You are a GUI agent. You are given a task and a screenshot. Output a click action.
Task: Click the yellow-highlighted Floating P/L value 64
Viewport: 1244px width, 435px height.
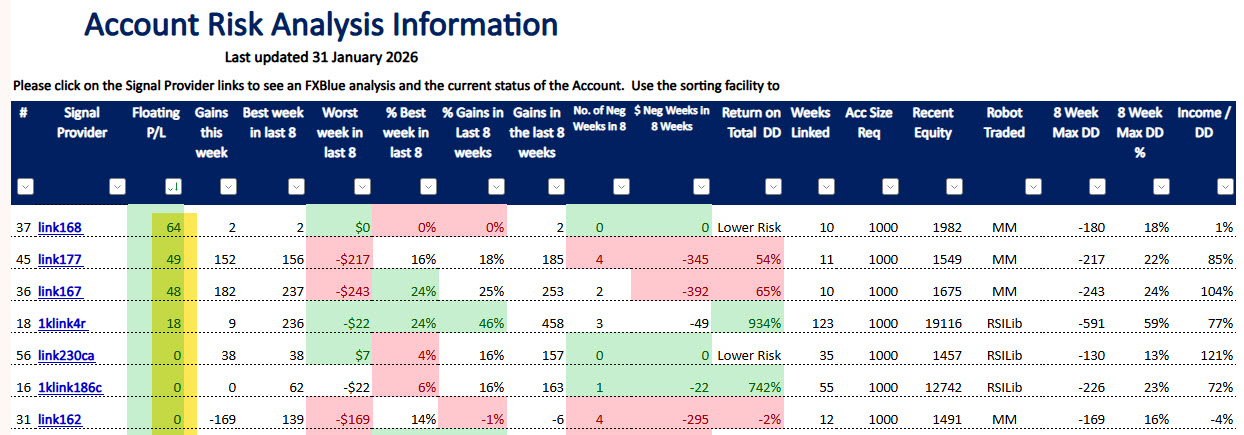172,228
